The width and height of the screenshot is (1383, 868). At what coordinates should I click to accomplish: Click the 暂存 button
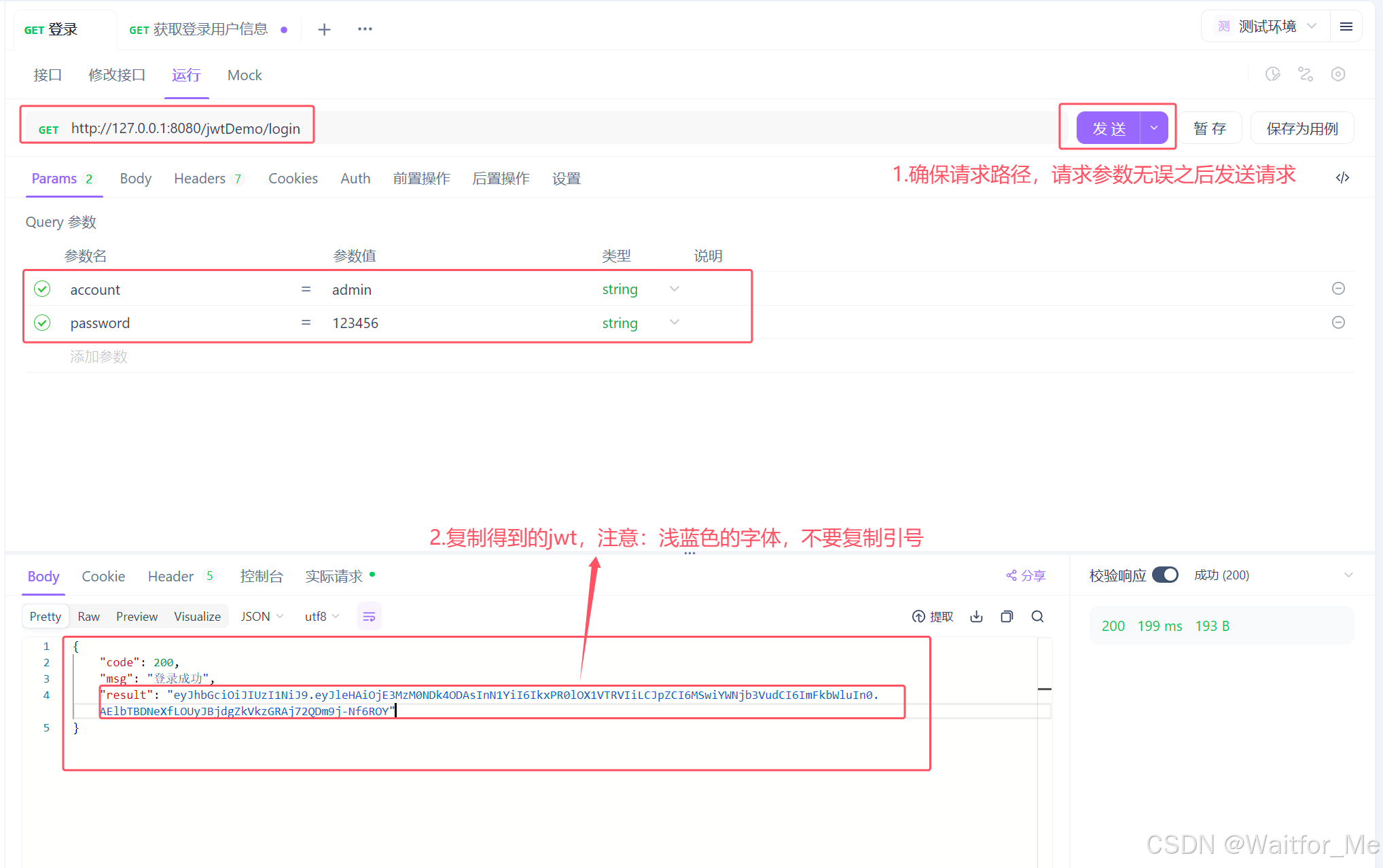pos(1210,128)
